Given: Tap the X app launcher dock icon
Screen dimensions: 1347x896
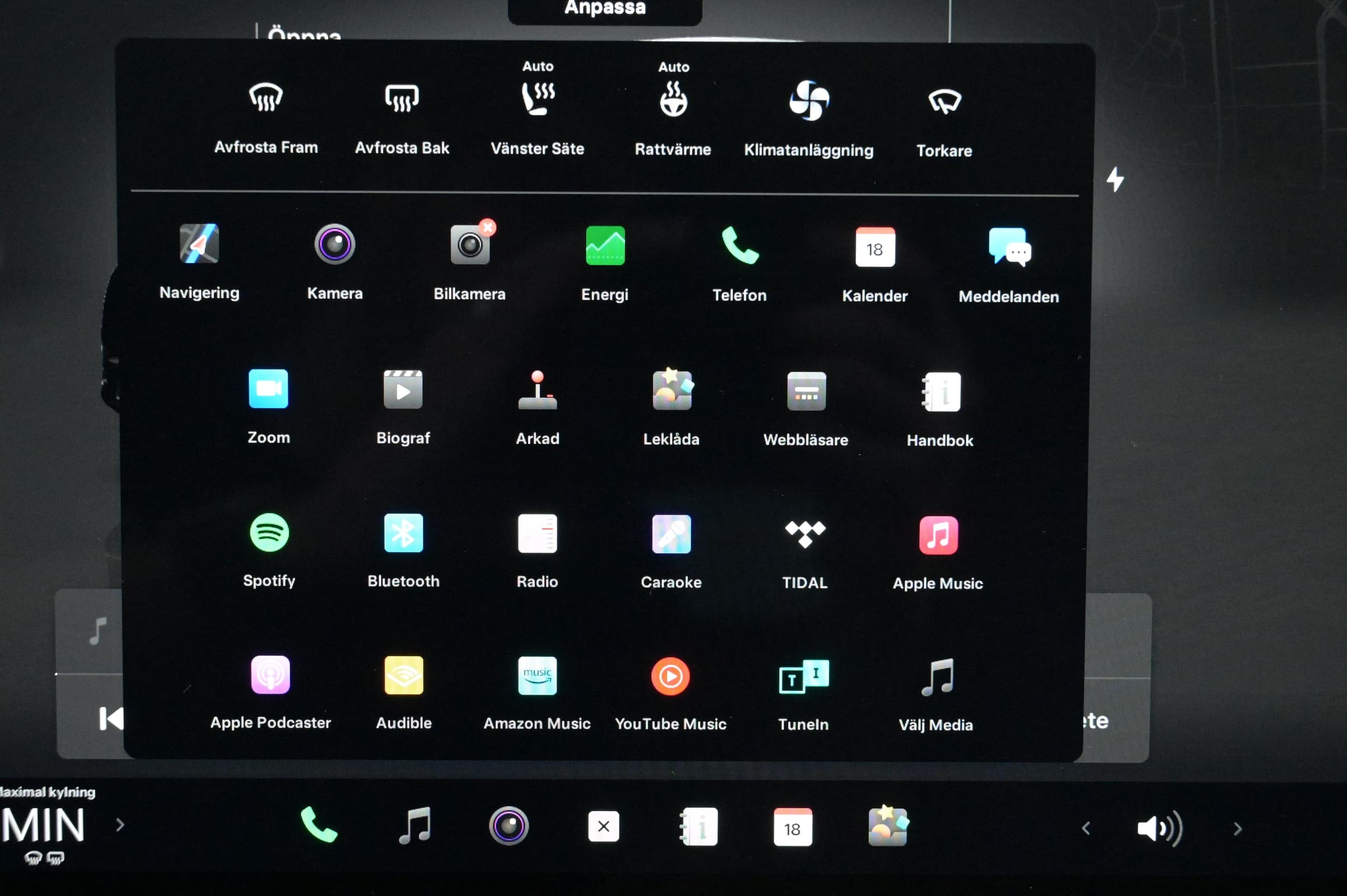Looking at the screenshot, I should click(x=603, y=826).
